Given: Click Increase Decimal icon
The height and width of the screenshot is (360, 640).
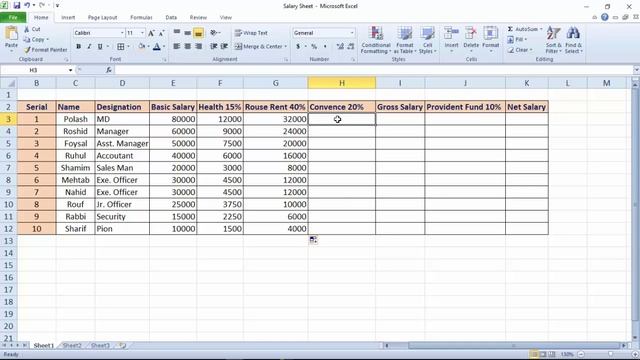Looking at the screenshot, I should click(340, 47).
